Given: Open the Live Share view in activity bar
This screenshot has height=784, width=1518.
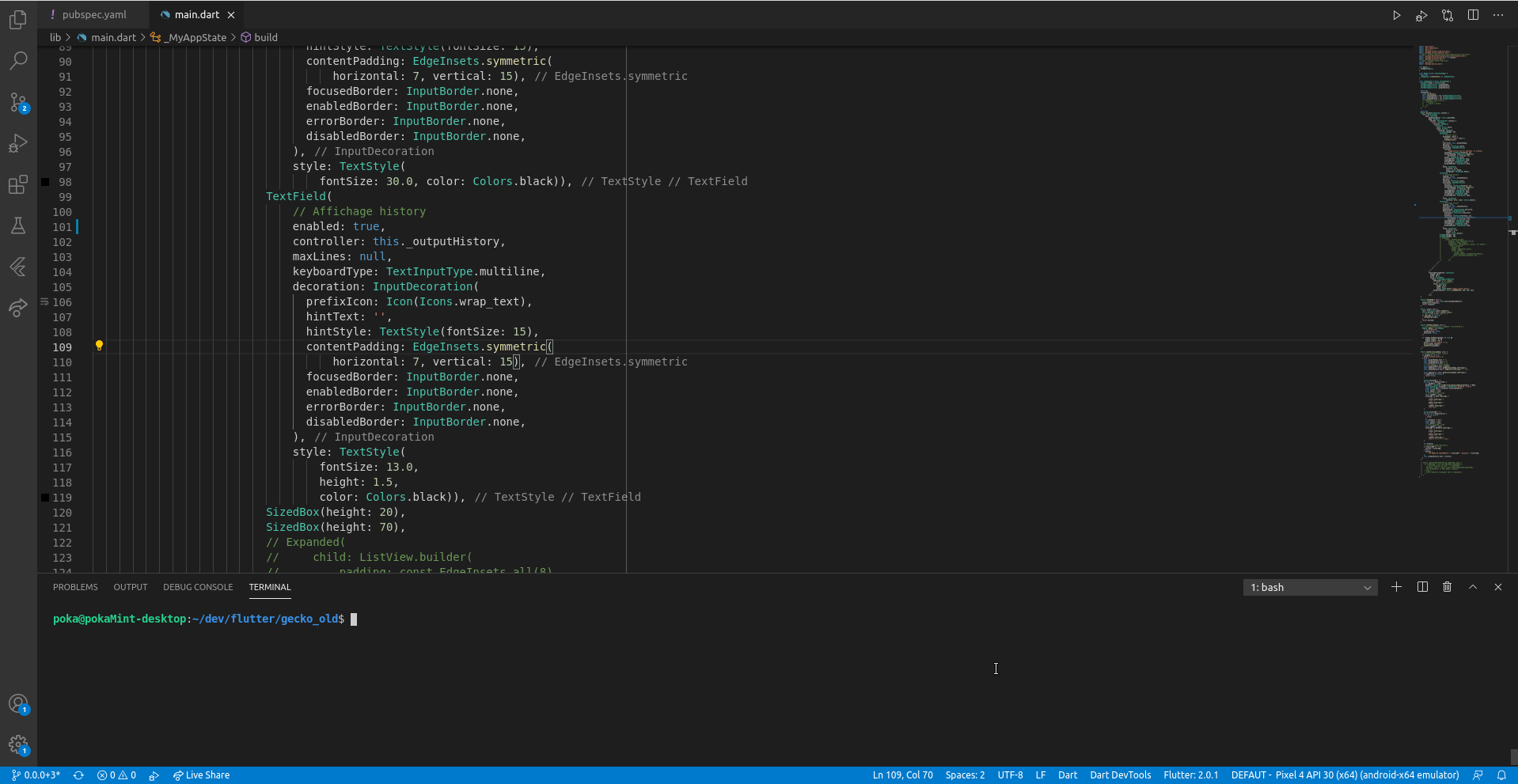Looking at the screenshot, I should pos(18,308).
